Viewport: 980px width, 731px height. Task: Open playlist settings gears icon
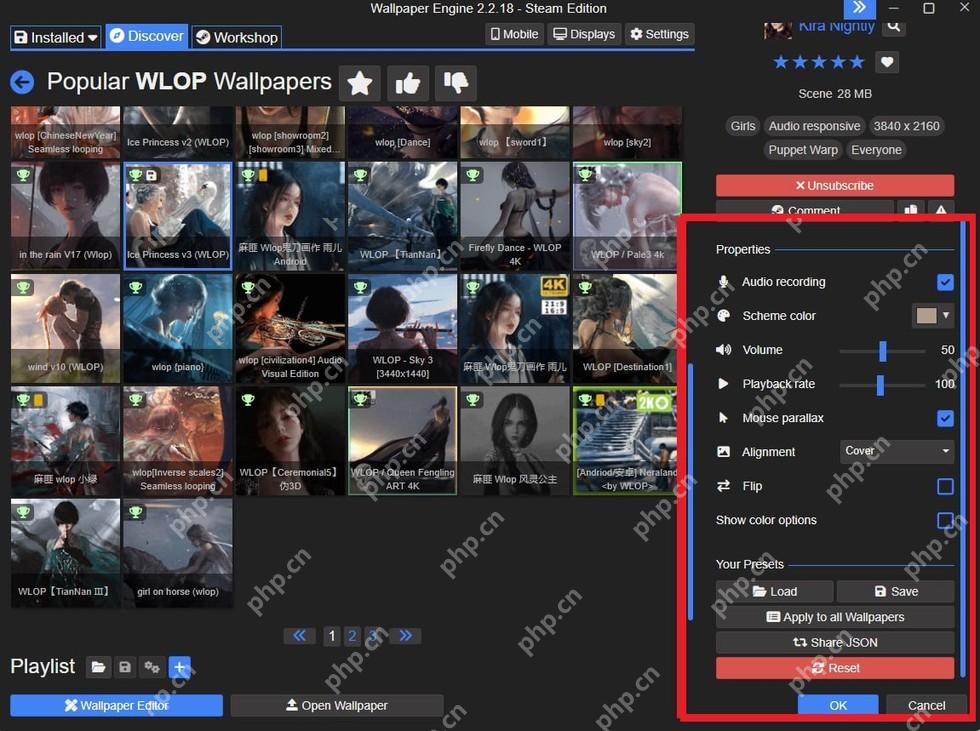click(x=152, y=667)
